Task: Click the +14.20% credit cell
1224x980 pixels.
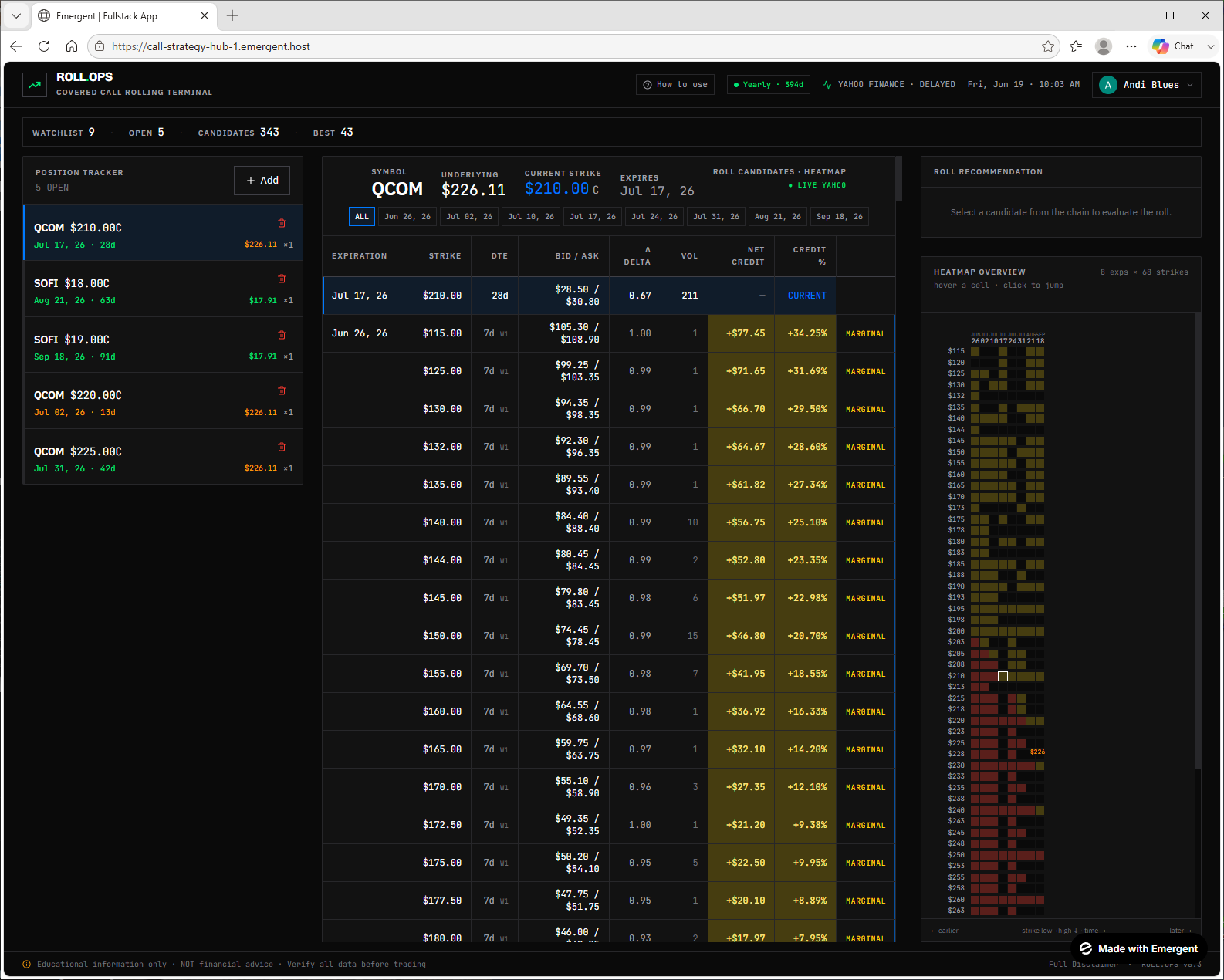Action: 806,749
